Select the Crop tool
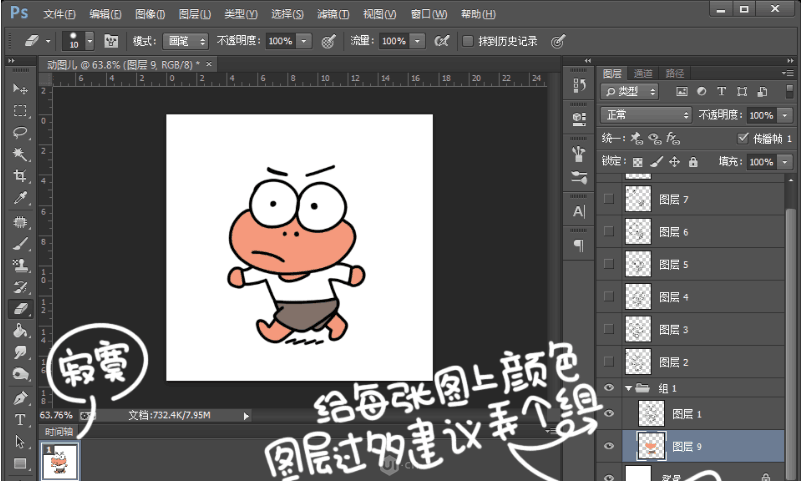 coord(20,176)
